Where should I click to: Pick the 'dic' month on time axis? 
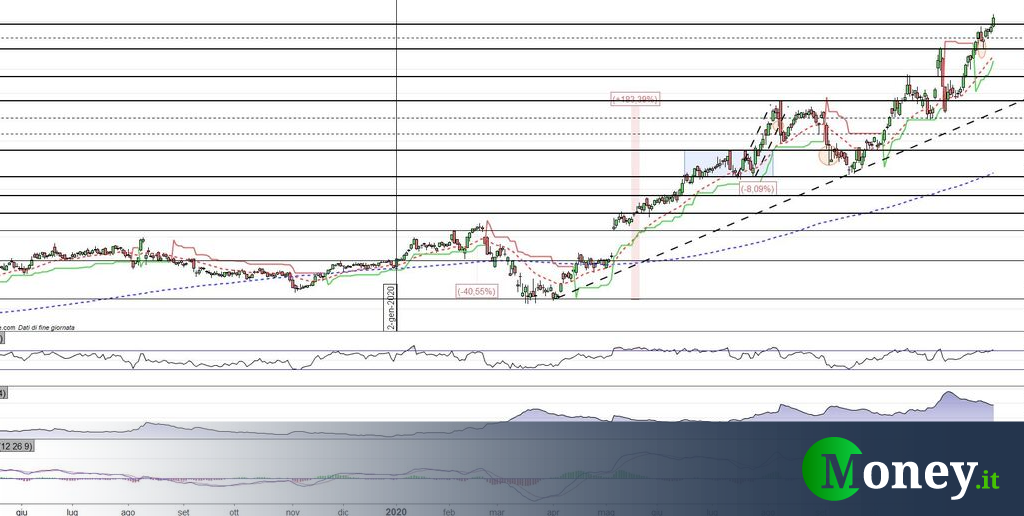click(342, 511)
